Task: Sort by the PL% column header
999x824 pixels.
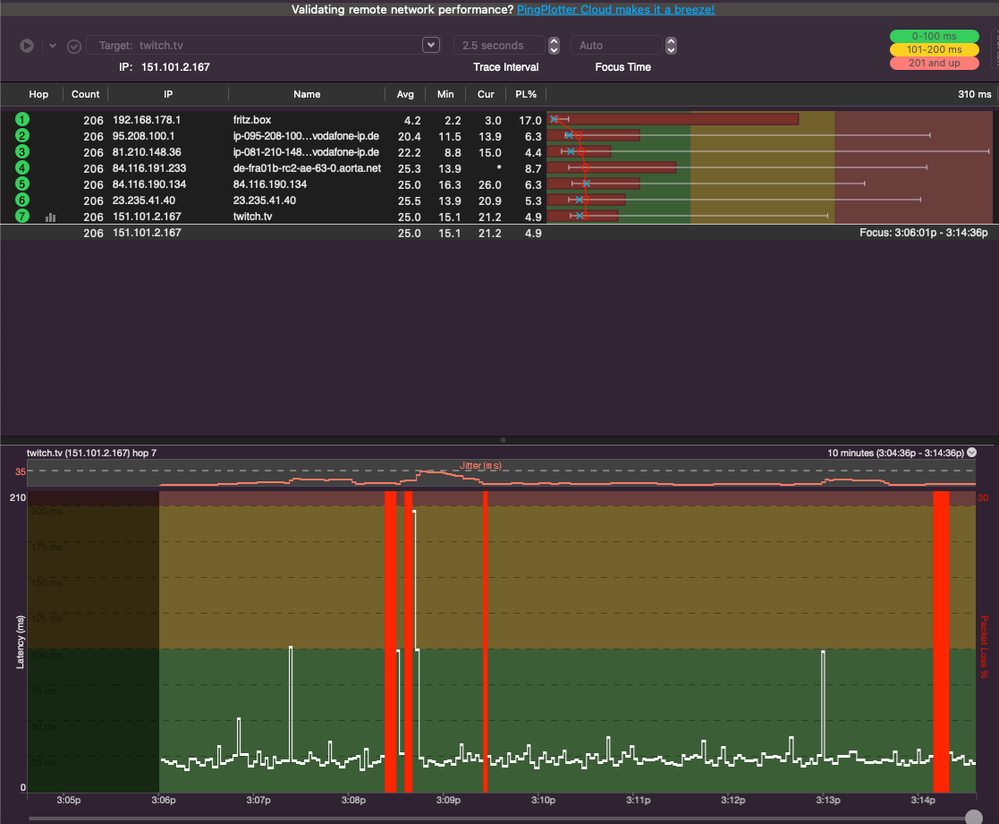Action: click(x=526, y=94)
